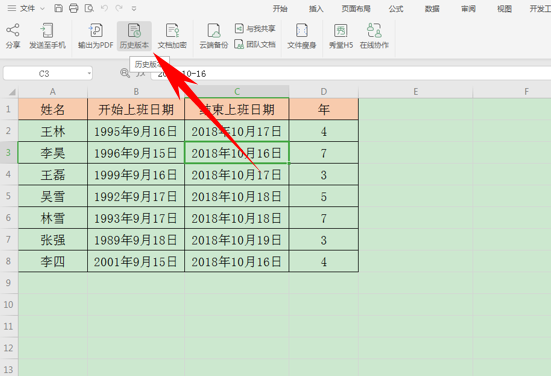The width and height of the screenshot is (551, 376).
Task: Select cell 1995年9月16日
Action: click(136, 131)
